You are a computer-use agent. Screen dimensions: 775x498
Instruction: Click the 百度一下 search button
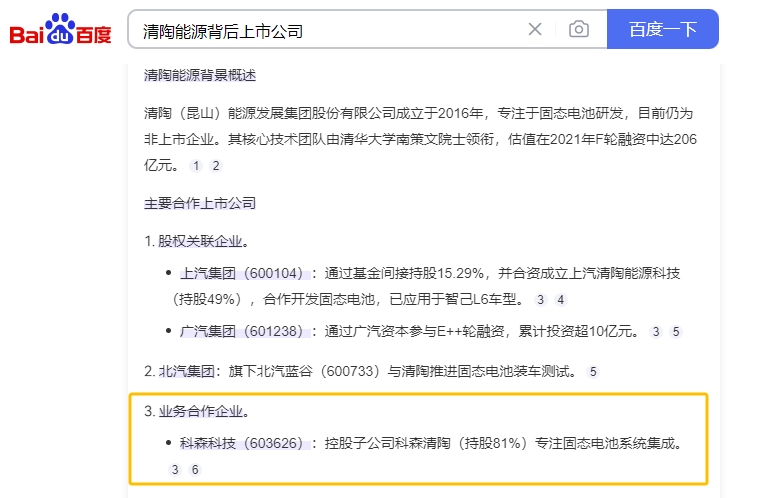(662, 29)
